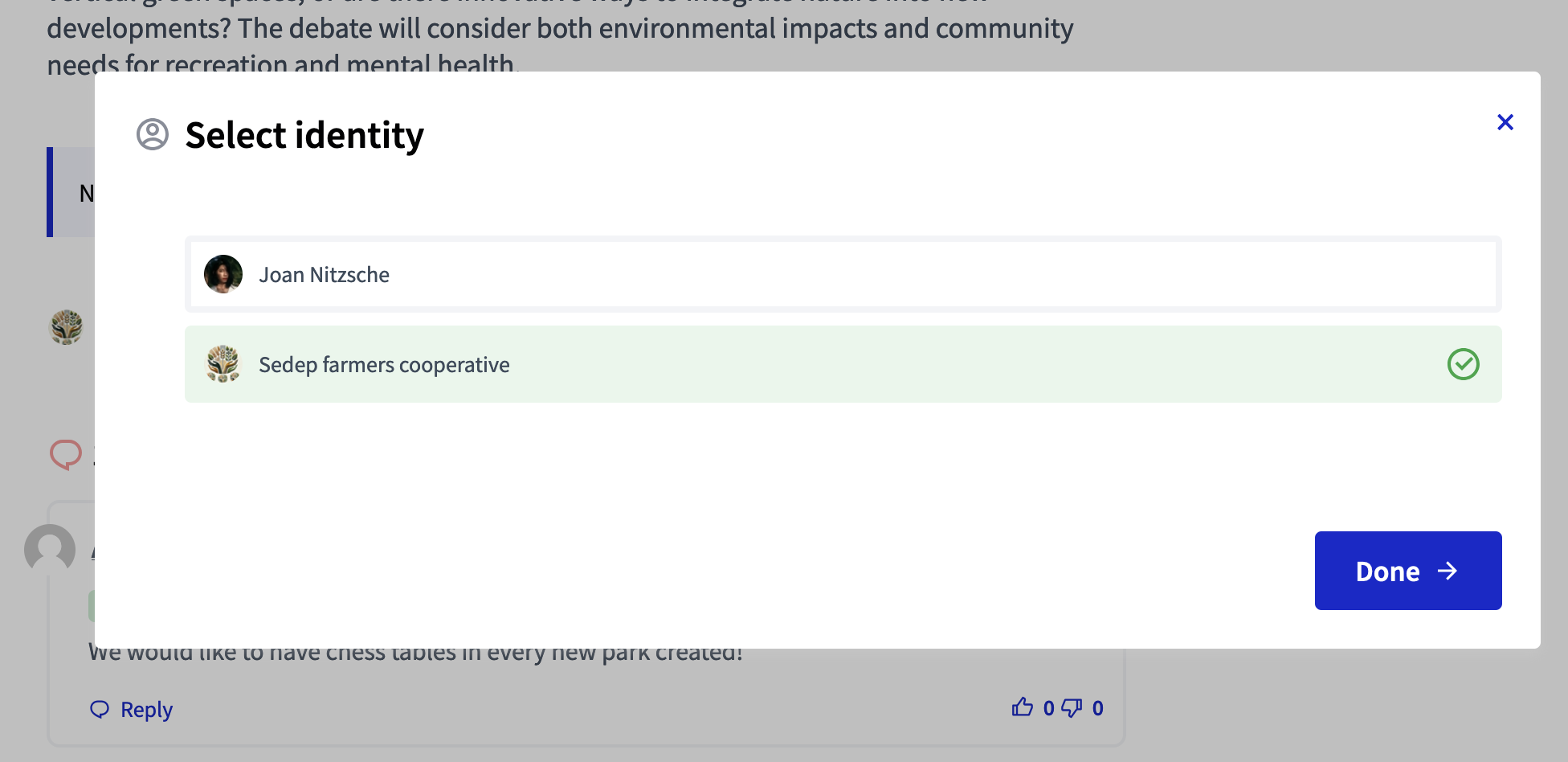Click the person icon beside Select identity
Image resolution: width=1568 pixels, height=762 pixels.
pos(153,134)
